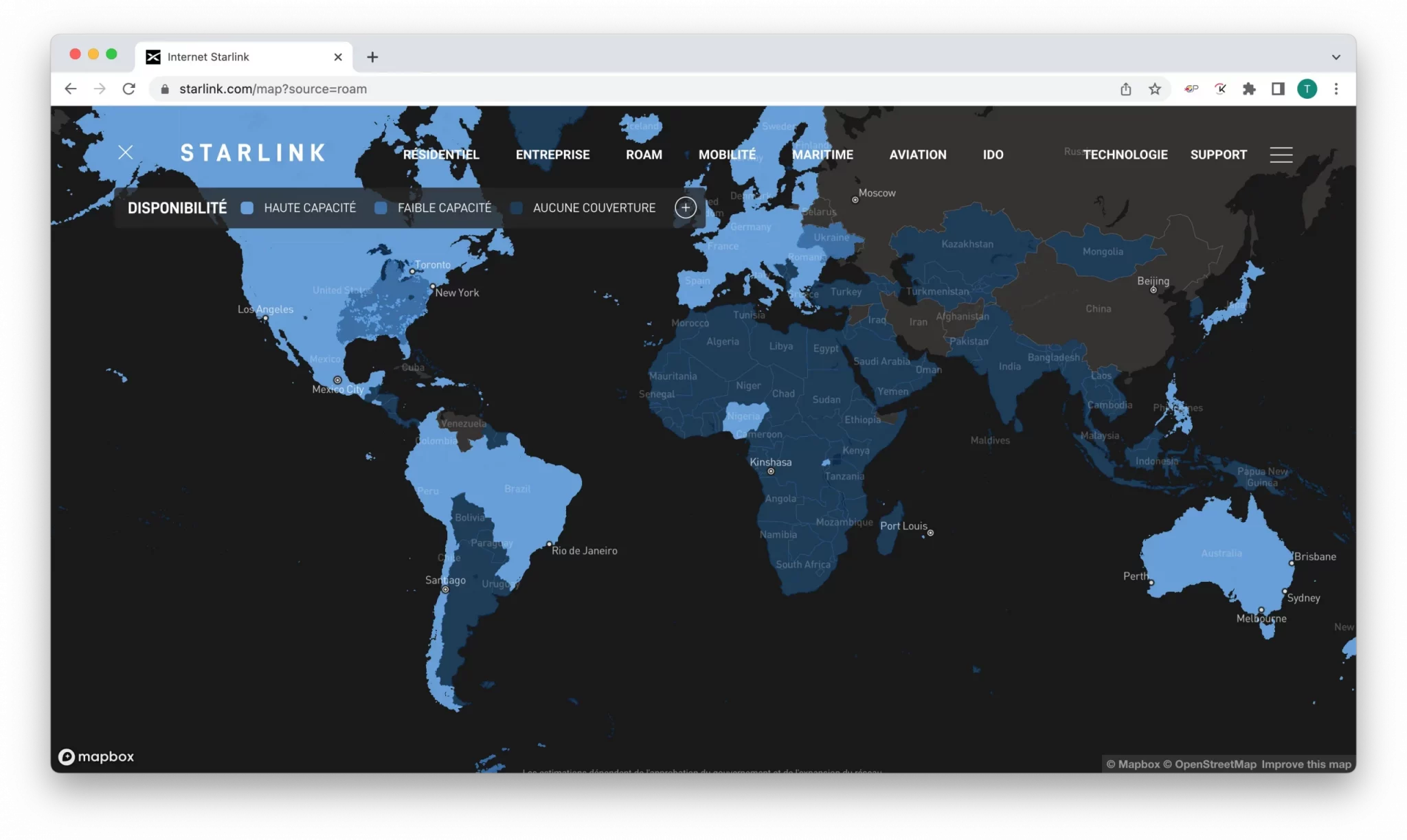Click the Perth city marker
Viewport: 1407px width, 840px height.
click(x=1151, y=582)
